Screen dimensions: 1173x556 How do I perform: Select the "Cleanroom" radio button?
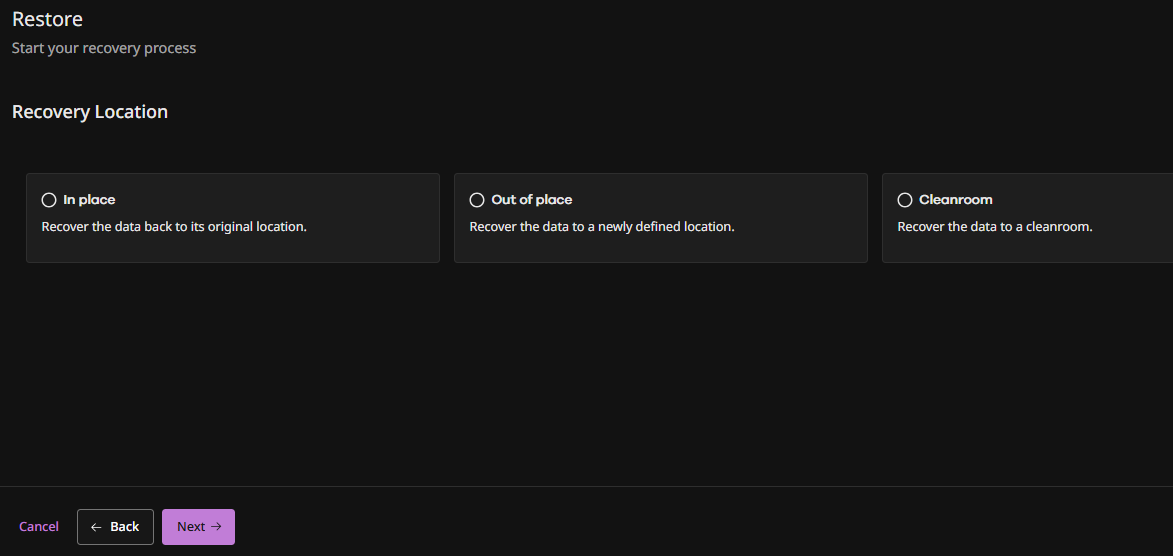point(905,200)
